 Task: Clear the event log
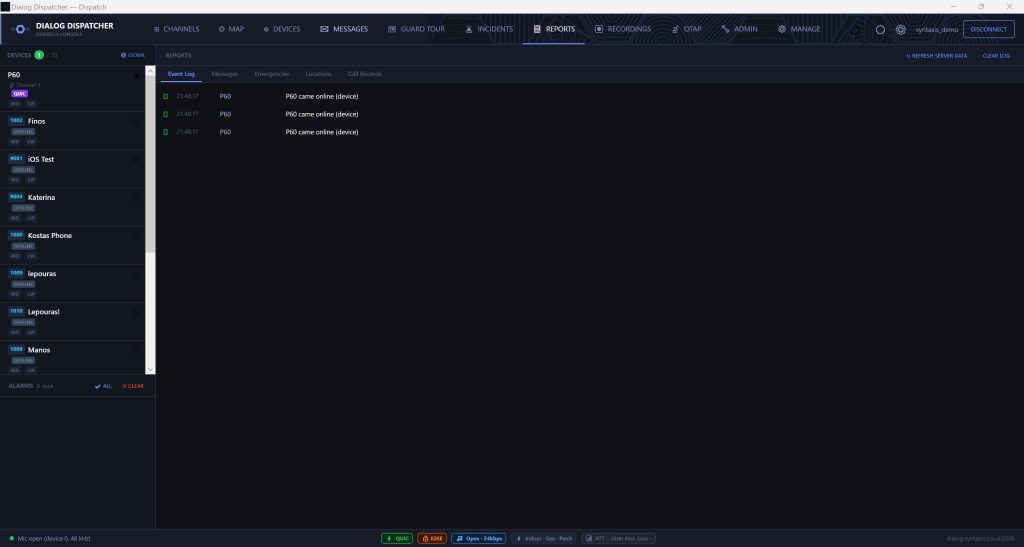[x=996, y=56]
